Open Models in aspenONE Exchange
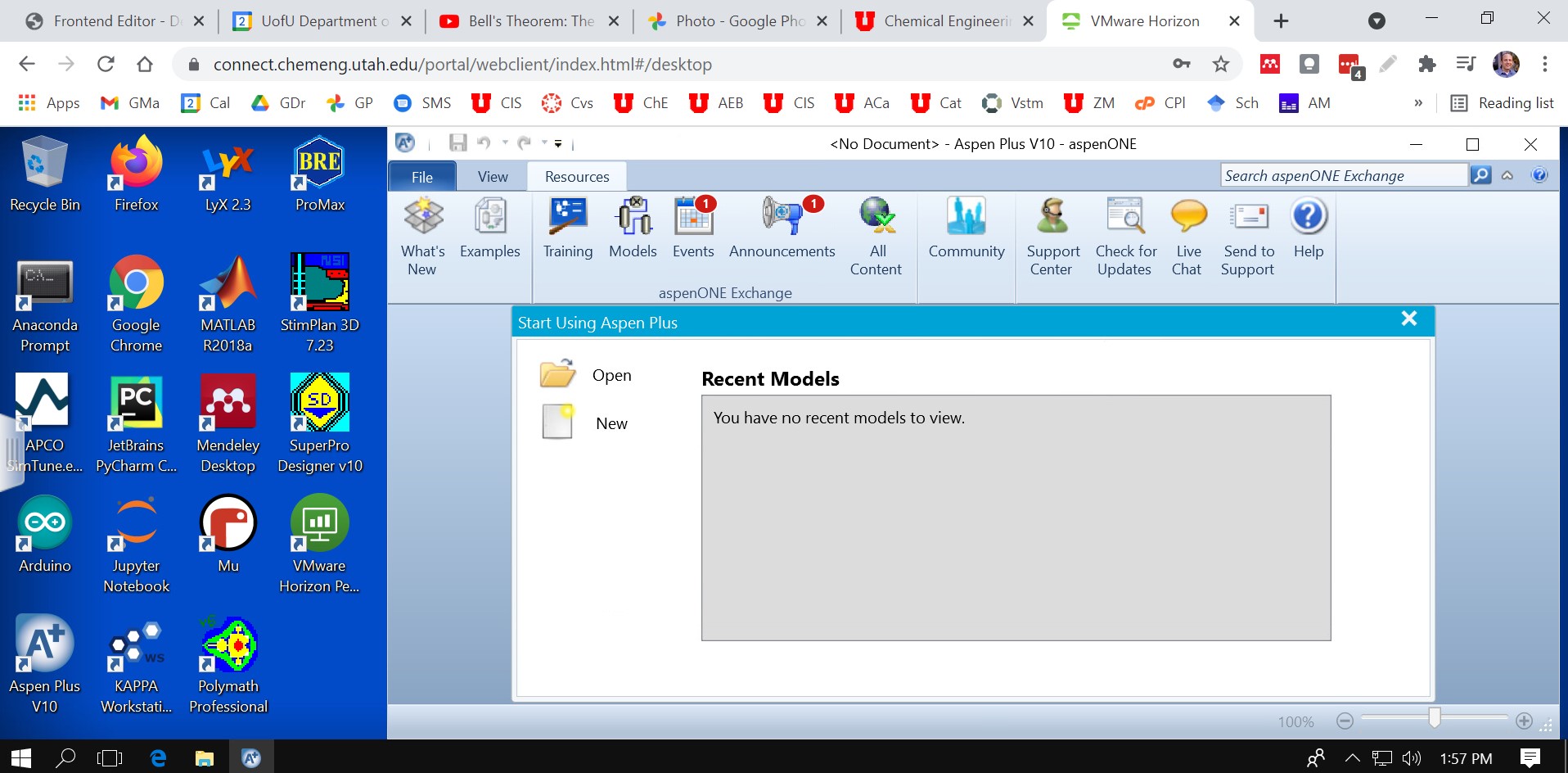 pyautogui.click(x=633, y=229)
